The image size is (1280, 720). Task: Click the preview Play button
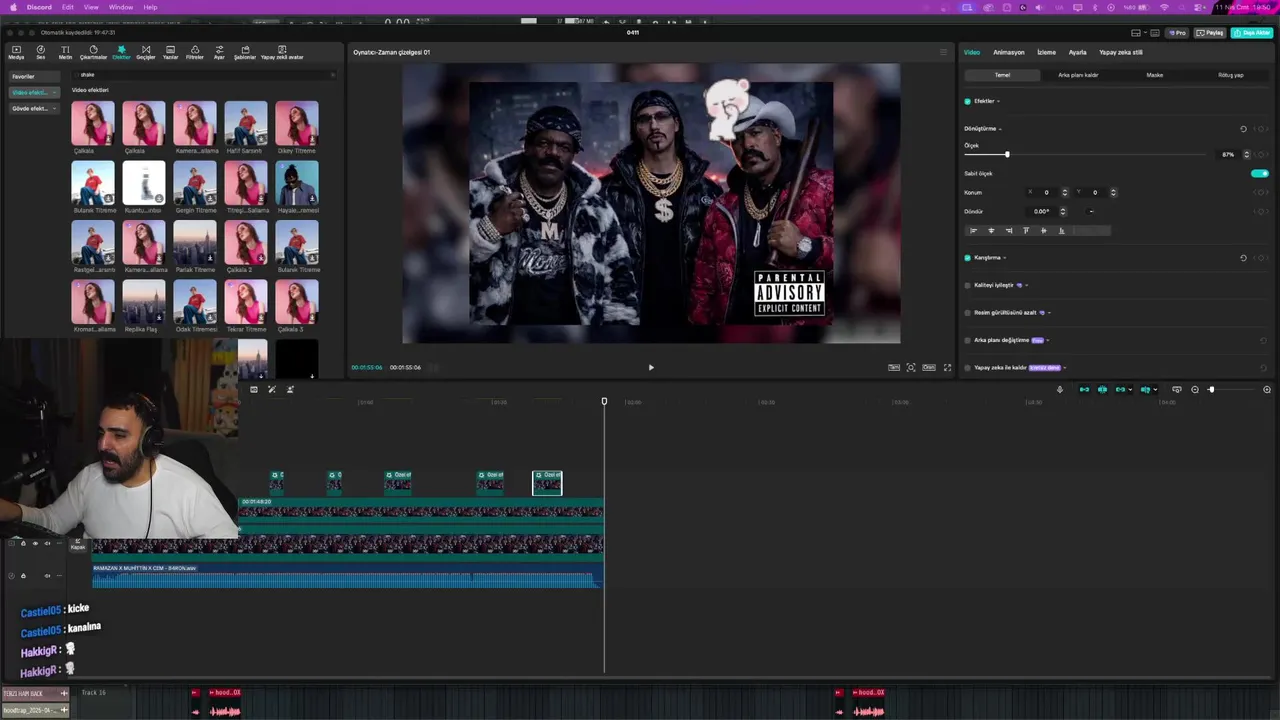tap(651, 367)
